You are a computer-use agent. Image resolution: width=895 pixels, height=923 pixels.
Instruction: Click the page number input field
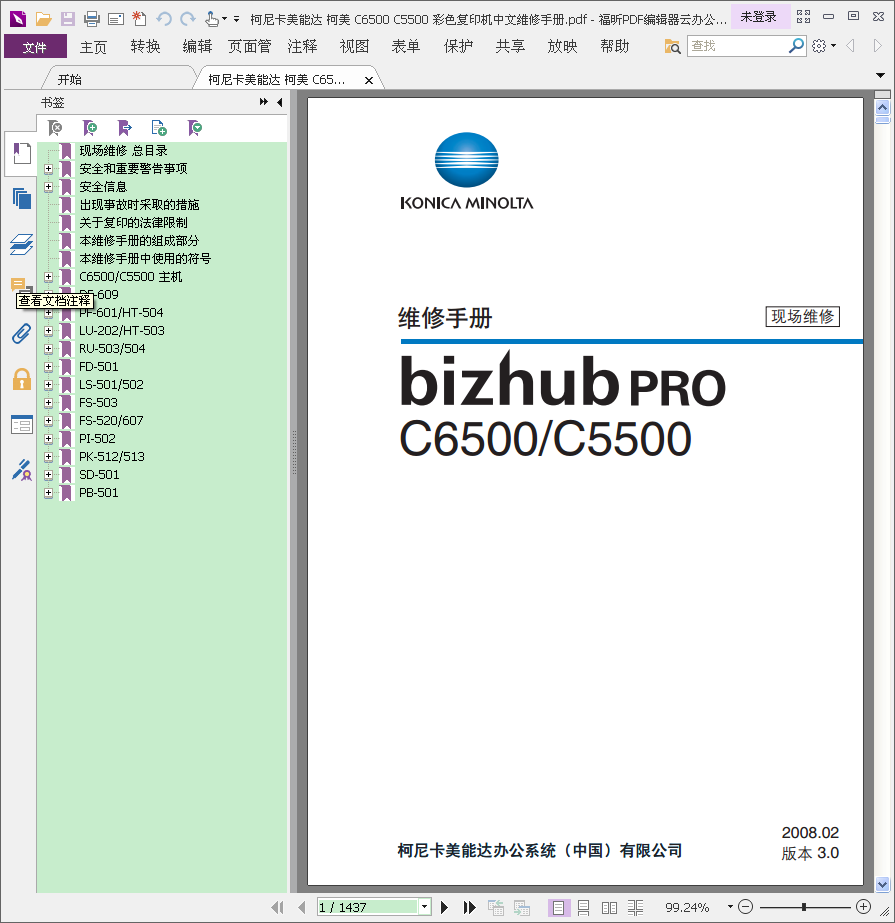click(367, 907)
